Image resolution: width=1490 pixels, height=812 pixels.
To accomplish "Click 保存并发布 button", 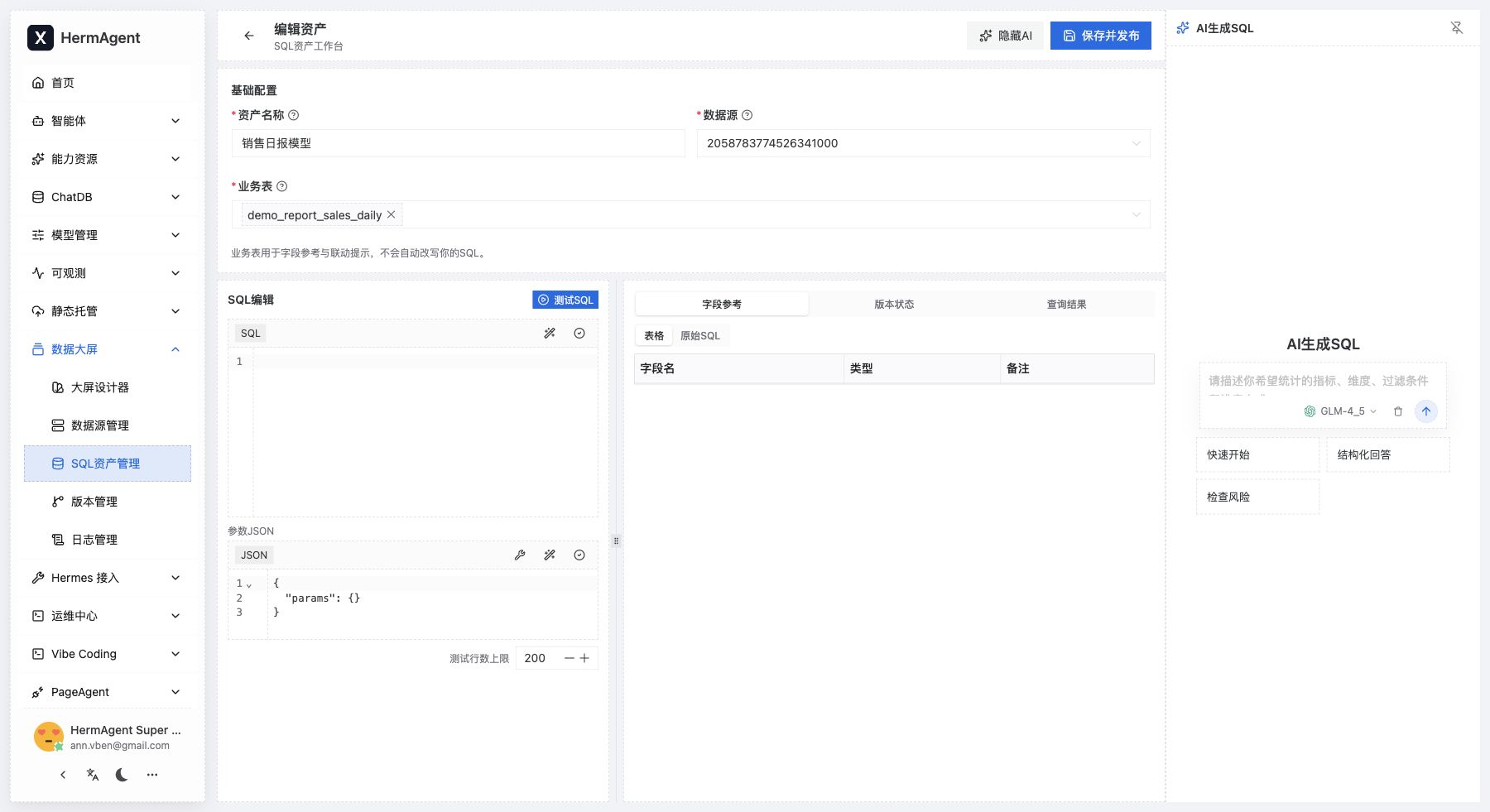I will pos(1101,36).
